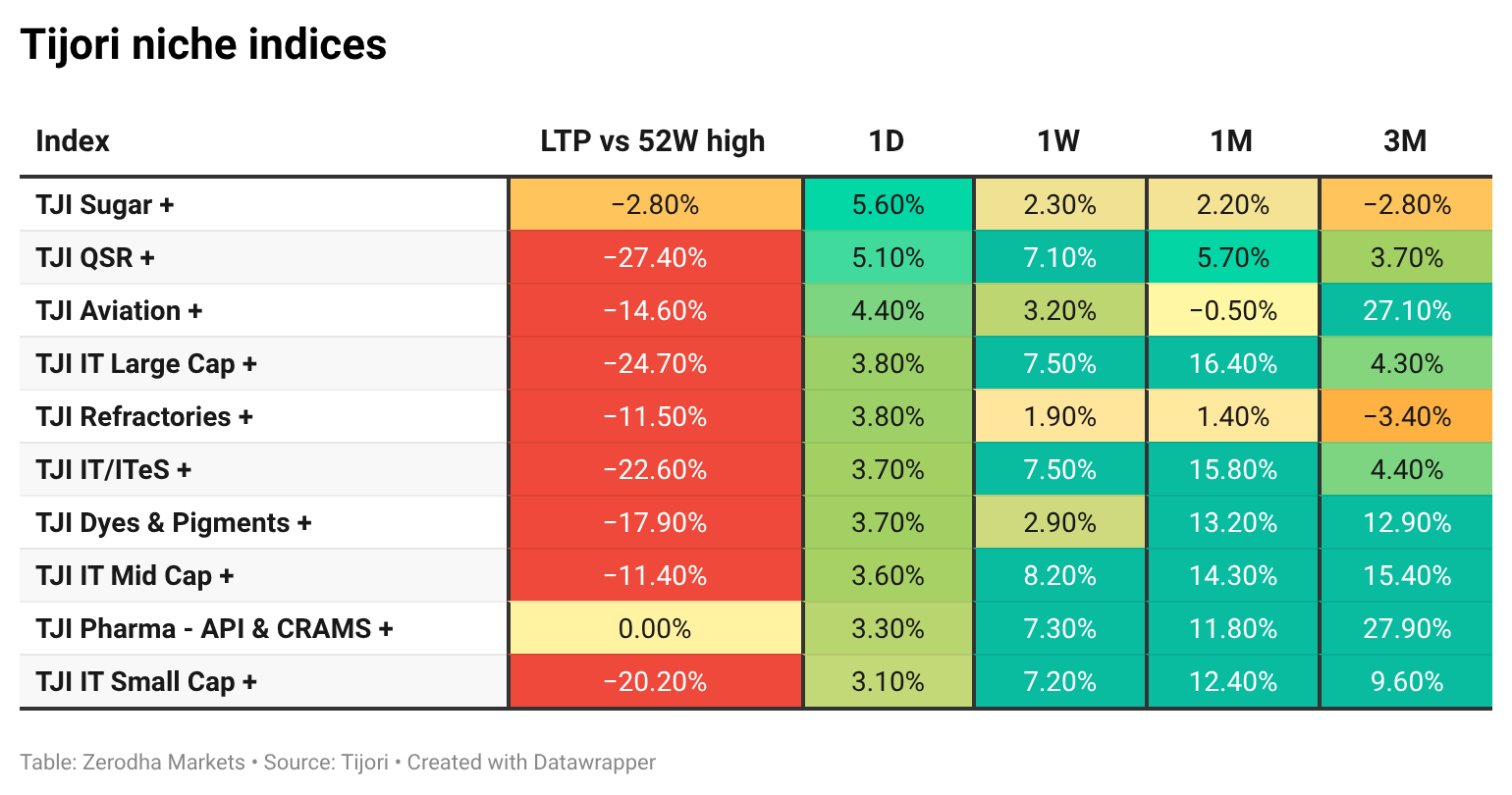
Task: Sort table by the 3M column
Action: pyautogui.click(x=1405, y=141)
